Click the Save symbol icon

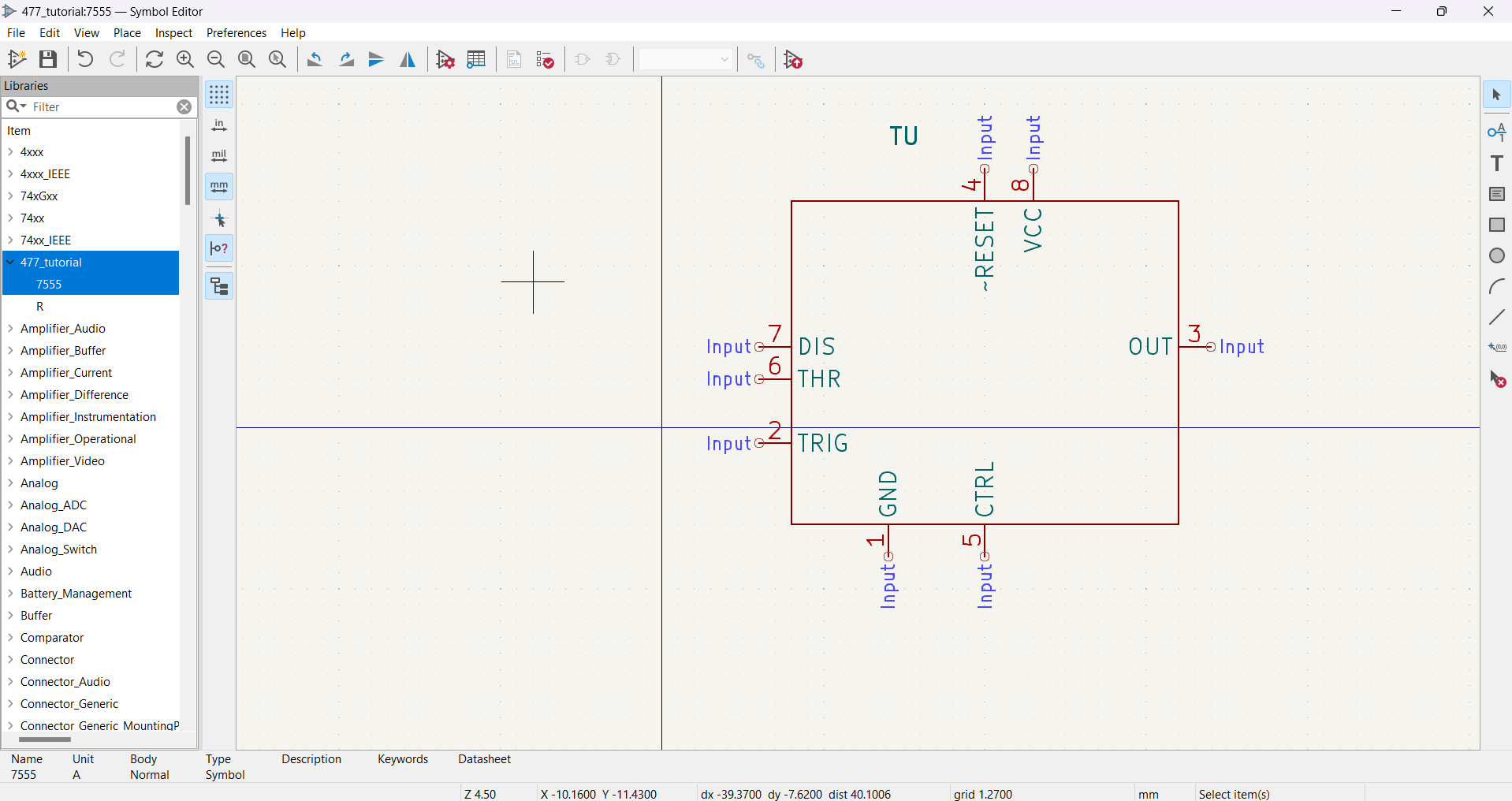pyautogui.click(x=48, y=59)
